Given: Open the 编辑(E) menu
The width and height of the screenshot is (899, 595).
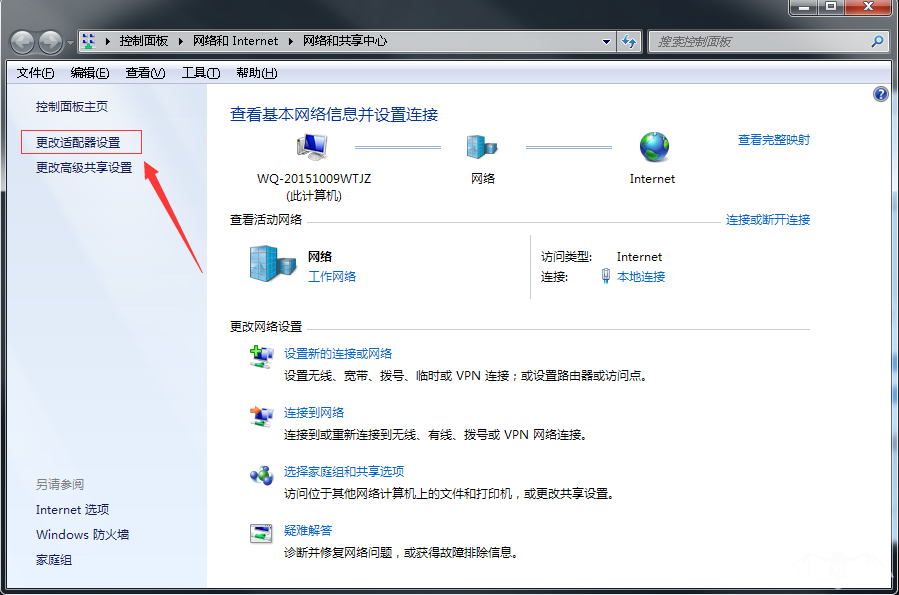Looking at the screenshot, I should click(90, 73).
